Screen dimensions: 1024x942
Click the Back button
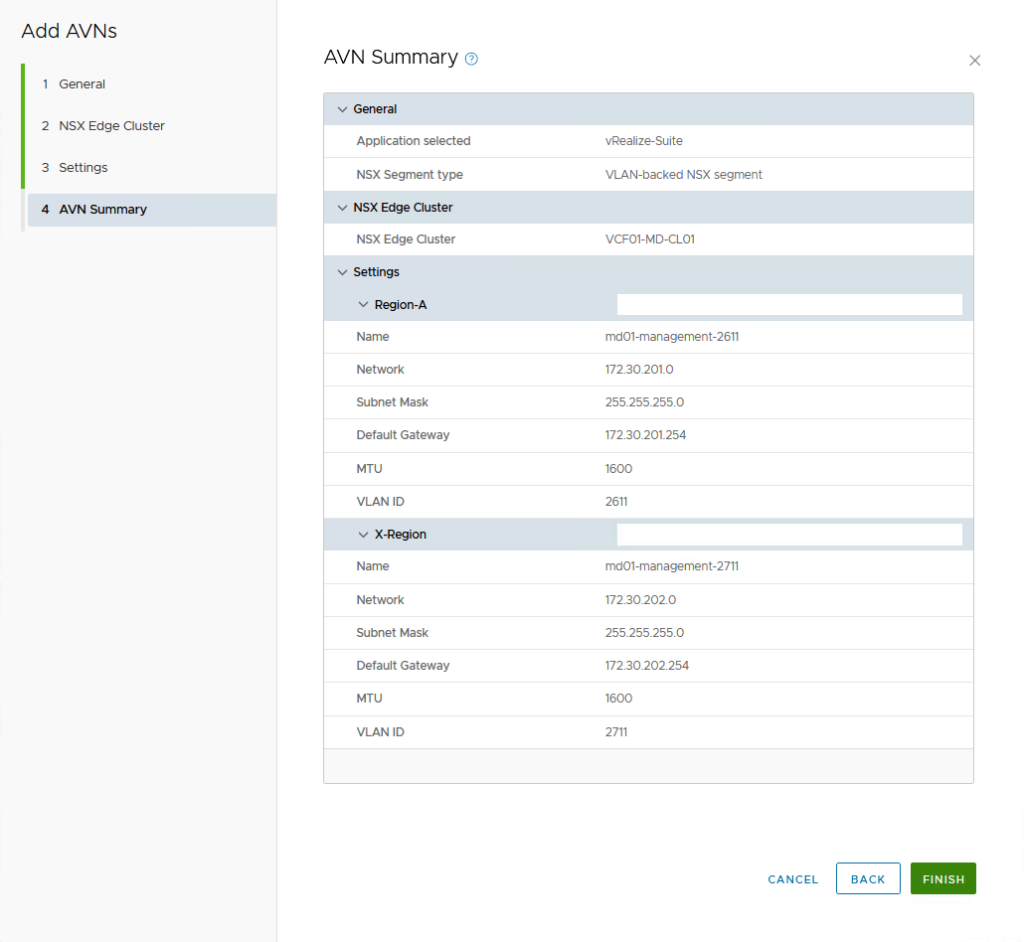pyautogui.click(x=867, y=879)
